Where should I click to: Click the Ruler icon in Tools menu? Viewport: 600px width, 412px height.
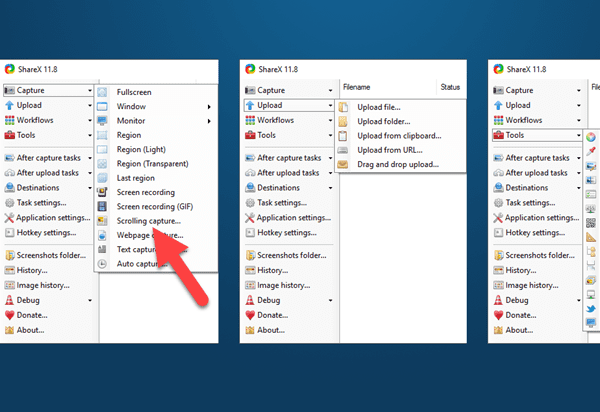(x=591, y=237)
